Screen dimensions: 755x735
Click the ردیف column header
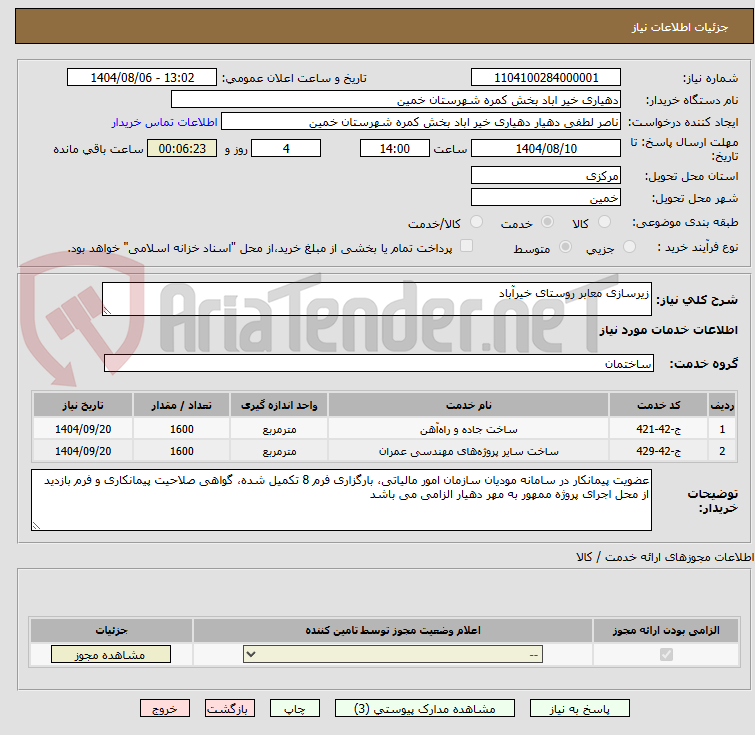click(722, 405)
